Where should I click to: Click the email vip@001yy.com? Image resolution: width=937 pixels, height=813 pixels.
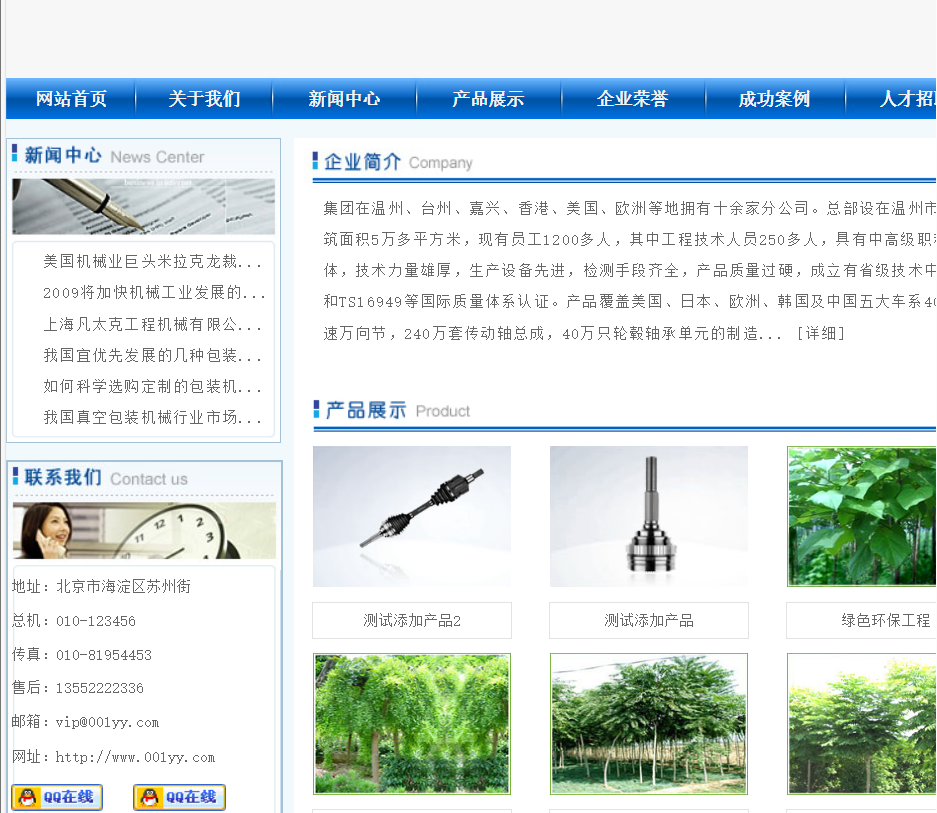108,722
